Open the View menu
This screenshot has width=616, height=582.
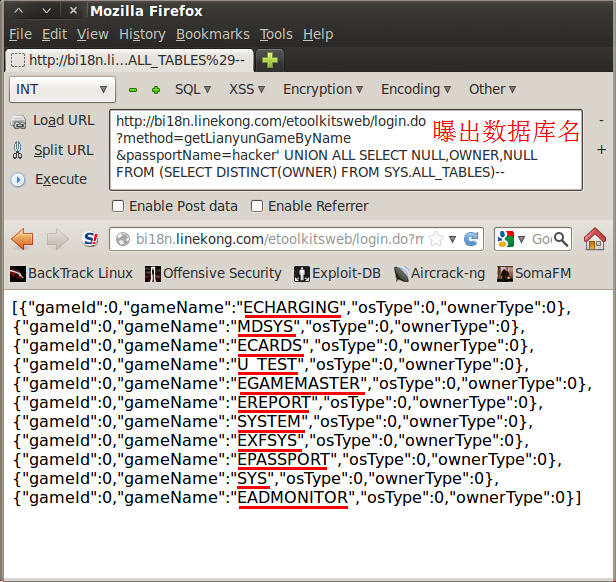(x=93, y=34)
